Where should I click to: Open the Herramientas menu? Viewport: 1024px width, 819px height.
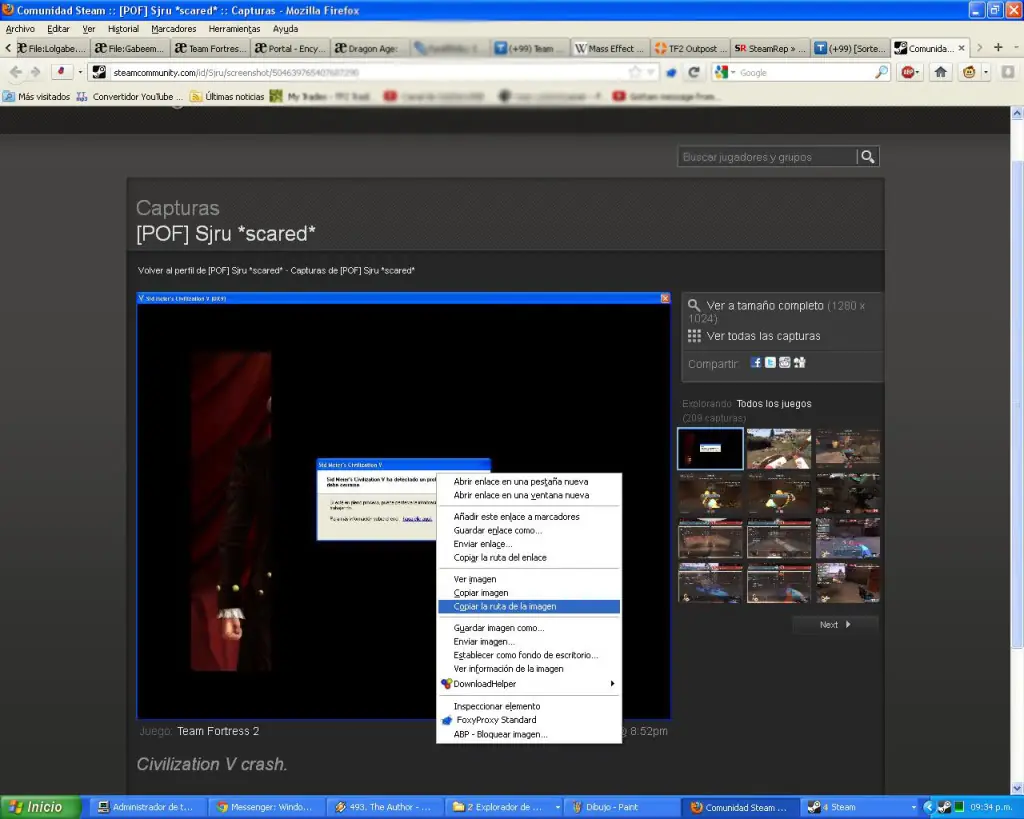(234, 29)
